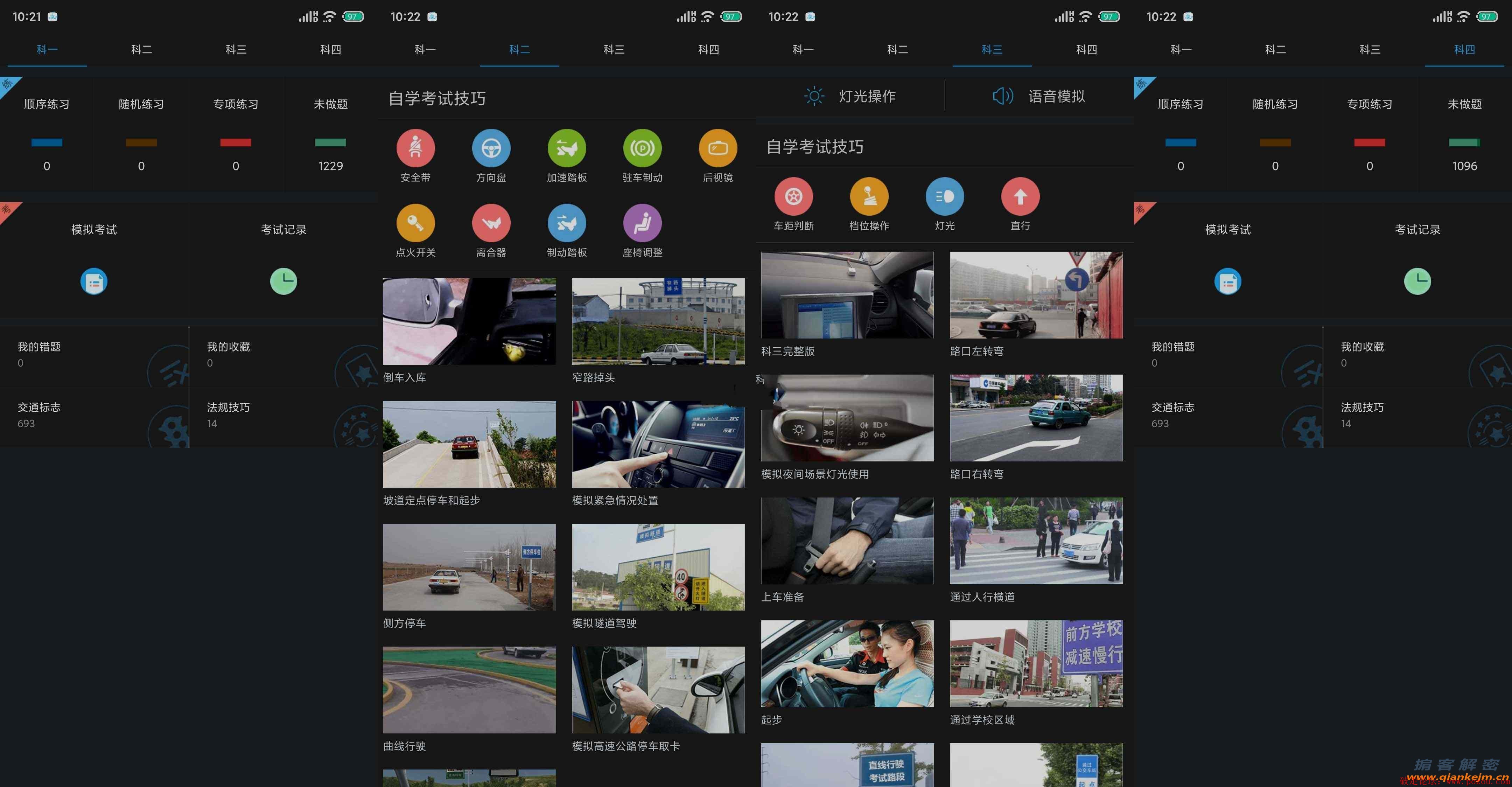The width and height of the screenshot is (1512, 787).
Task: Play the 窄路掉头 video thumbnail
Action: (659, 321)
